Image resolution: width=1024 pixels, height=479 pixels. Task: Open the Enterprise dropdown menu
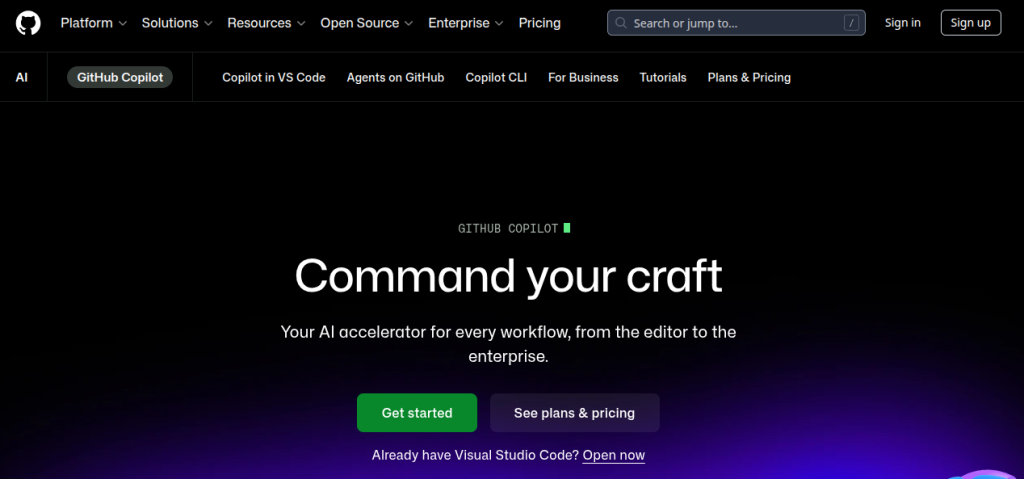click(466, 23)
